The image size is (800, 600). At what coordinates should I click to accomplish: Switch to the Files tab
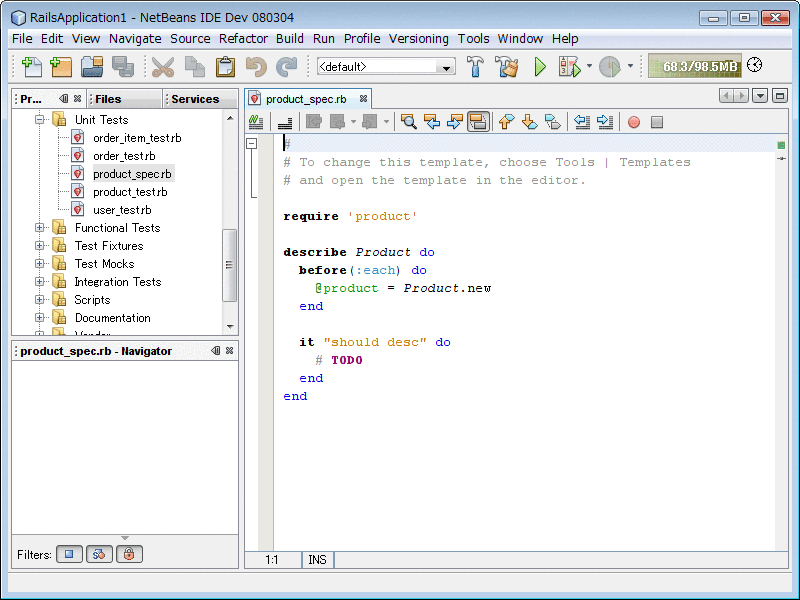125,99
